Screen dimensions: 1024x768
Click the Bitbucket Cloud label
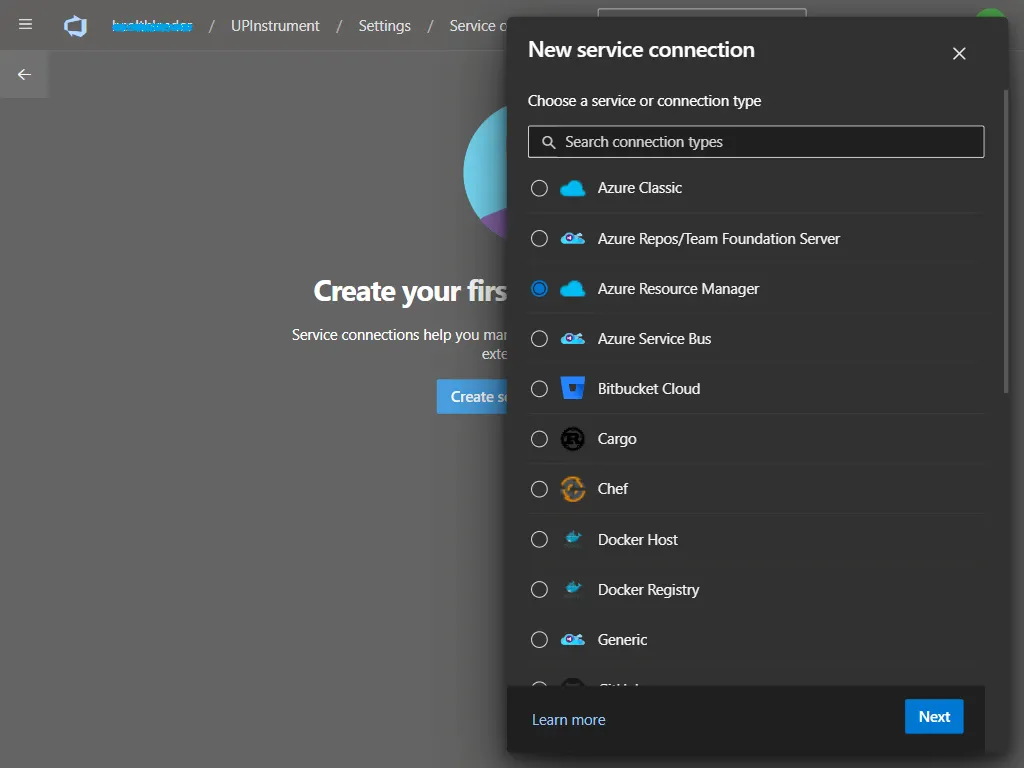(649, 389)
